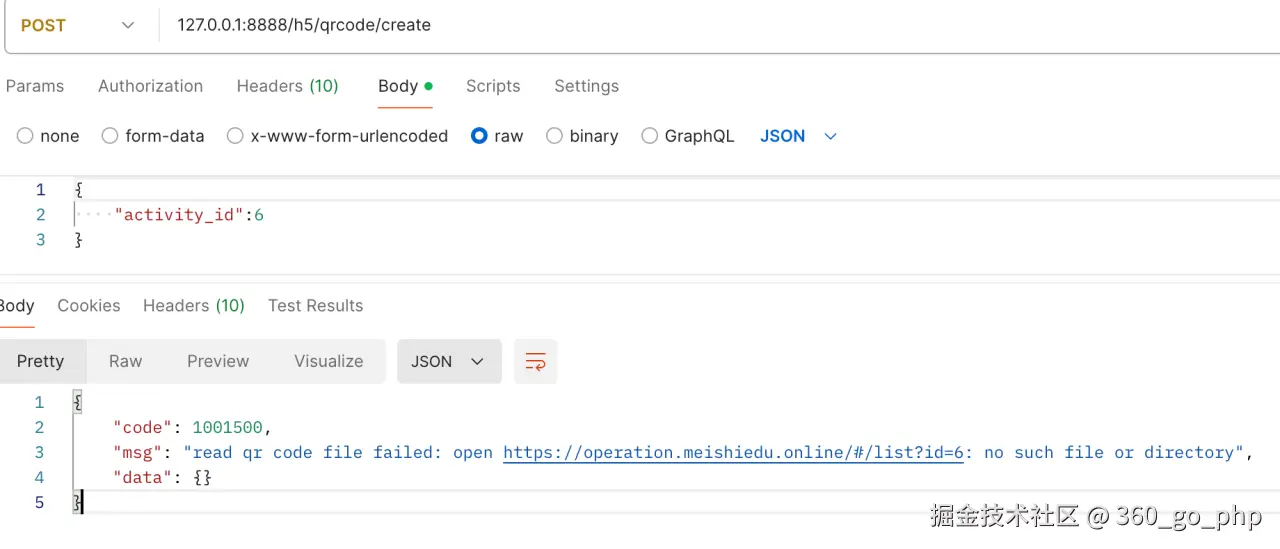Open the Test Results tab
The image size is (1280, 549).
click(315, 306)
